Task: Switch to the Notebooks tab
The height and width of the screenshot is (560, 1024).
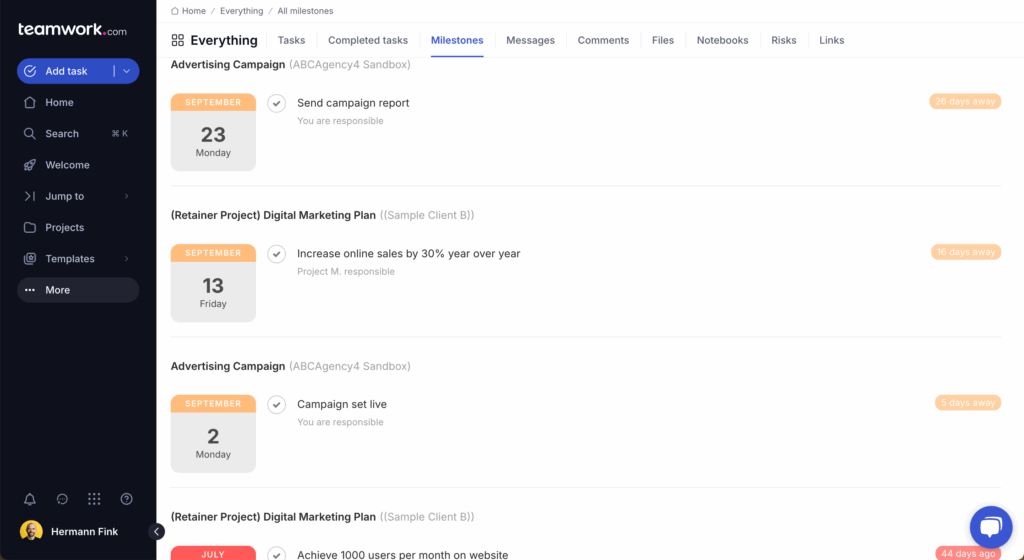Action: pos(722,40)
